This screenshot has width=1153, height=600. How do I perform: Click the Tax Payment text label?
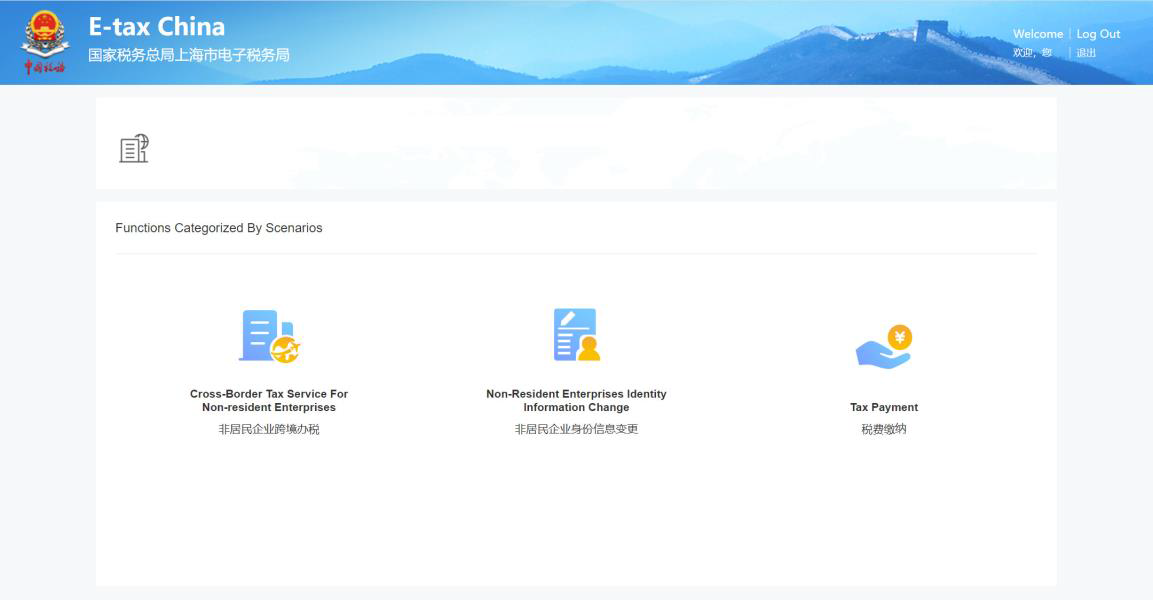pyautogui.click(x=884, y=407)
